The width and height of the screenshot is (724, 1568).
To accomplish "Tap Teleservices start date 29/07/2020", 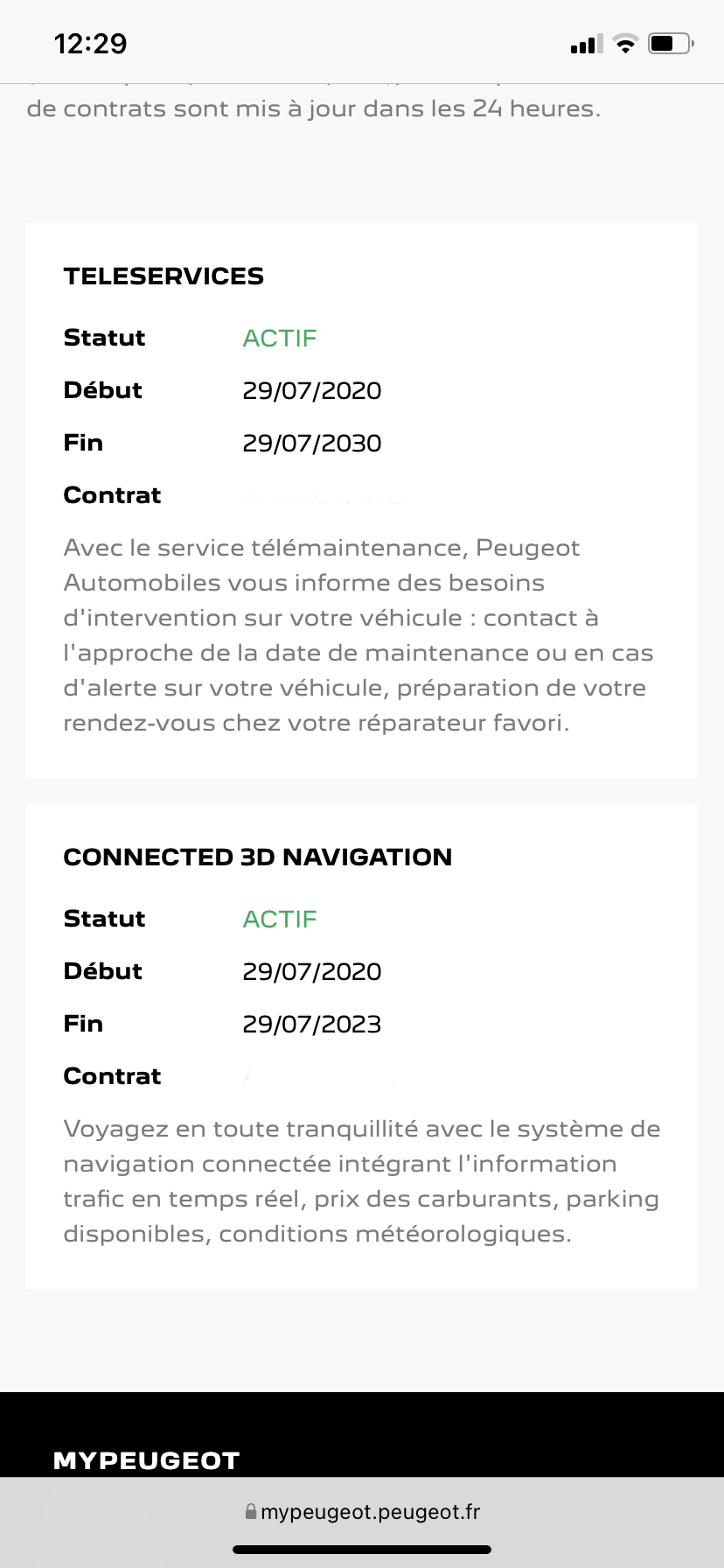I will pos(312,391).
